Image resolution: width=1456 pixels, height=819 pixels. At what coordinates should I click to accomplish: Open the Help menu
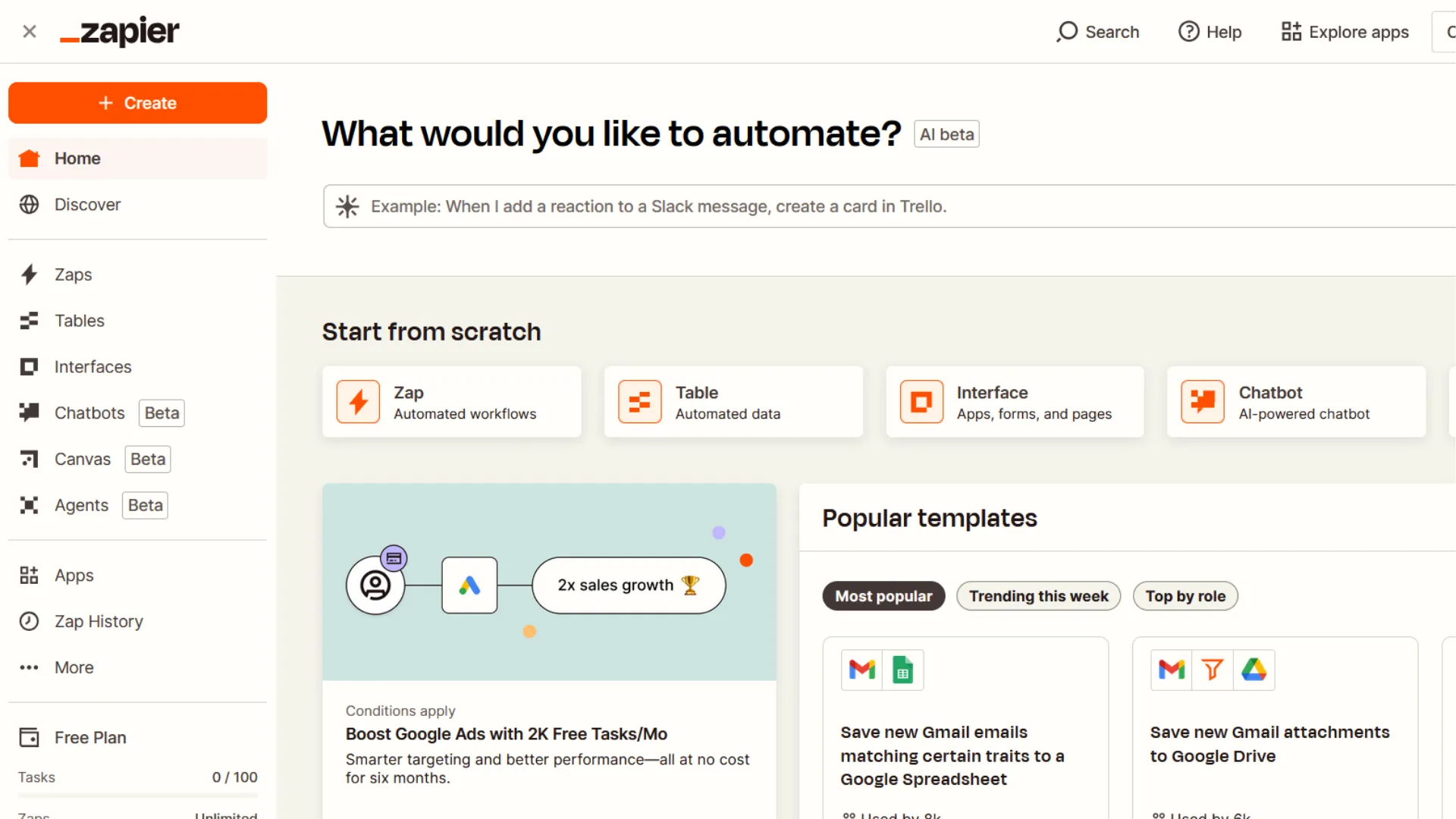pyautogui.click(x=1210, y=32)
